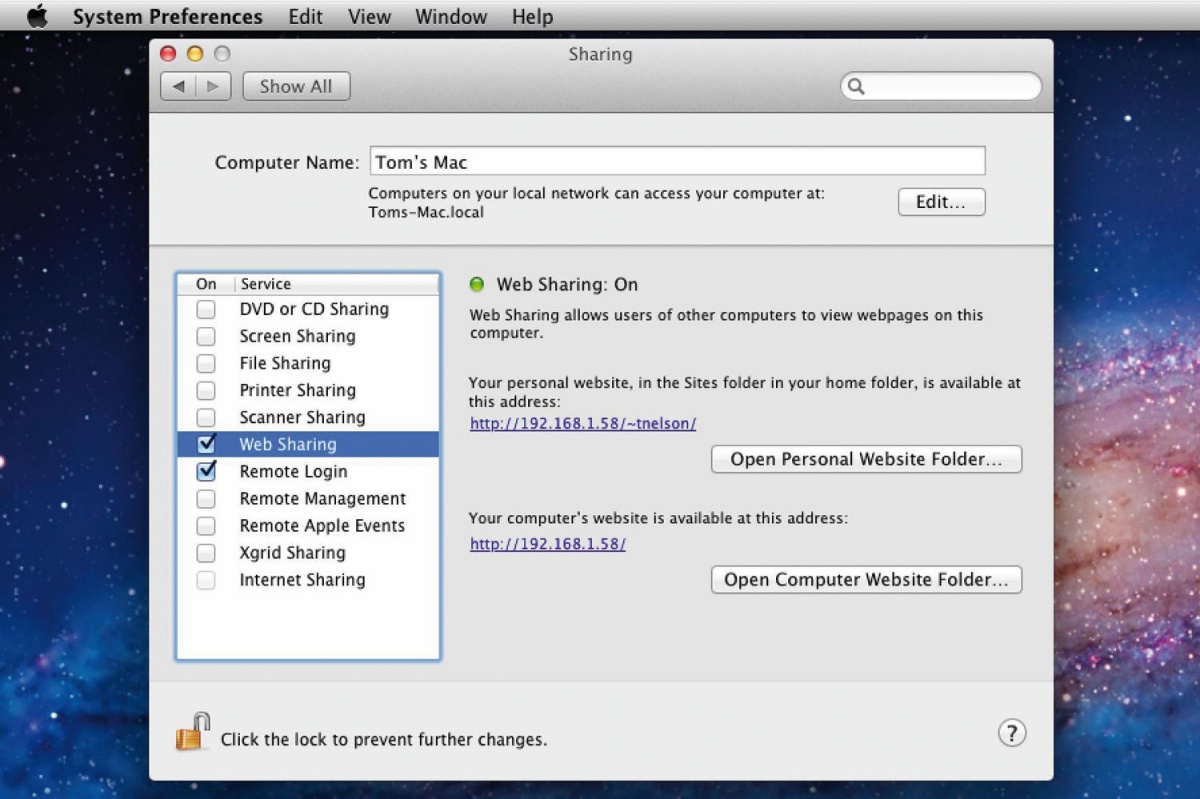Open the Edit menu
The width and height of the screenshot is (1200, 799).
305,17
